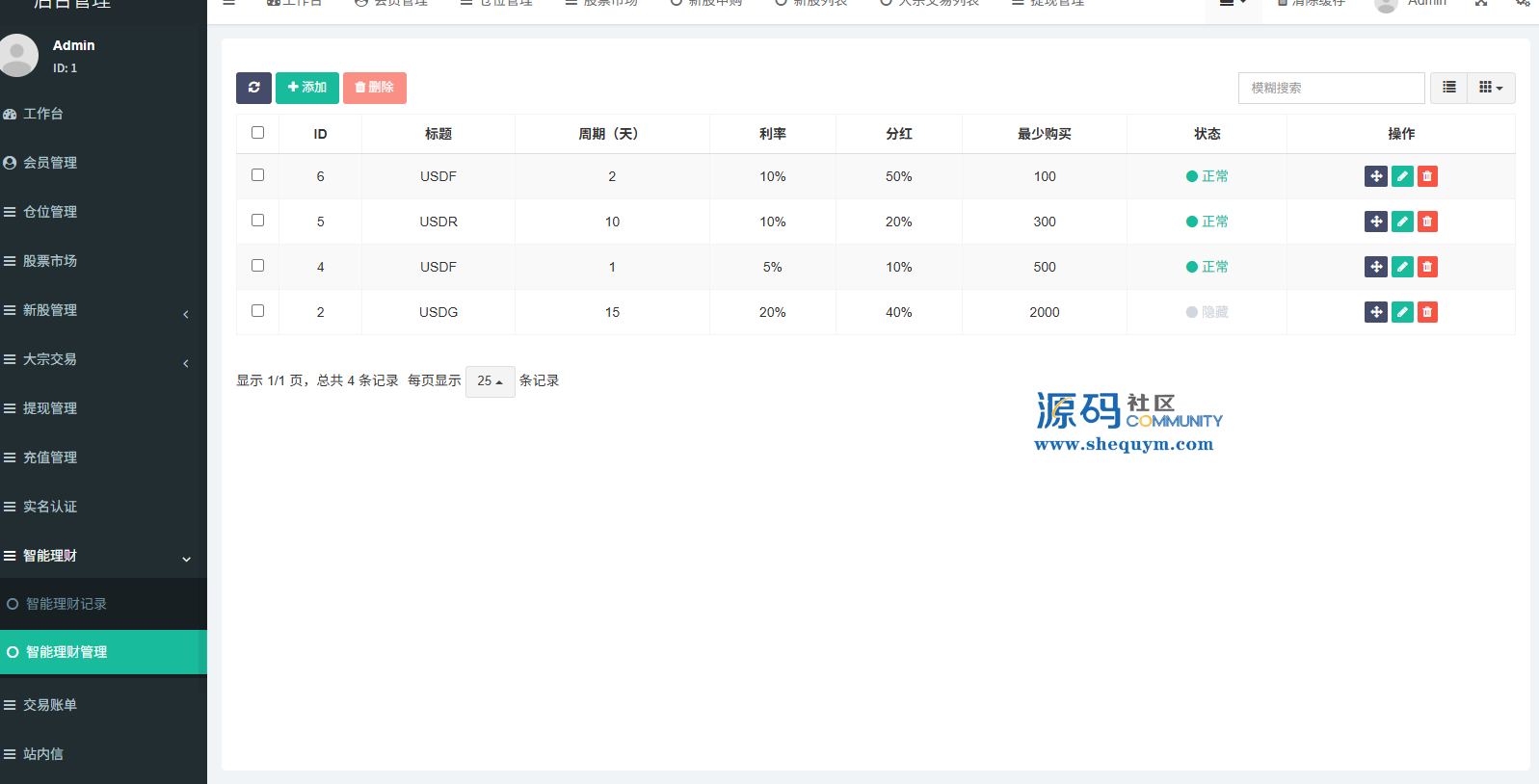
Task: Select the checkbox for row ID 5
Action: point(257,221)
